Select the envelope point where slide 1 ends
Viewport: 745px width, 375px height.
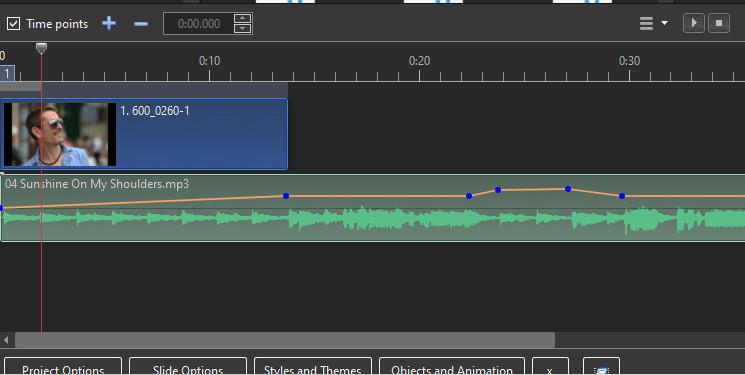(x=286, y=196)
